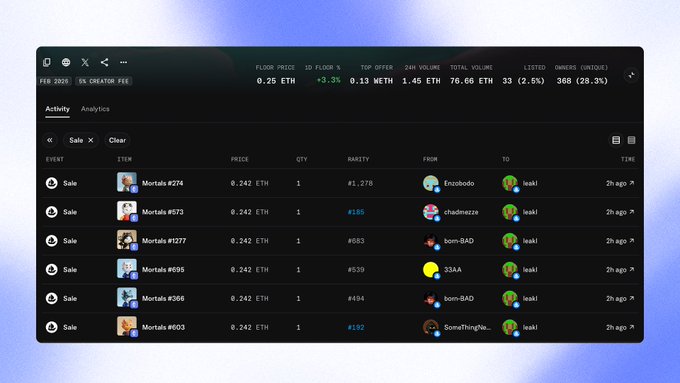680x383 pixels.
Task: Click the copy address icon
Action: (47, 62)
